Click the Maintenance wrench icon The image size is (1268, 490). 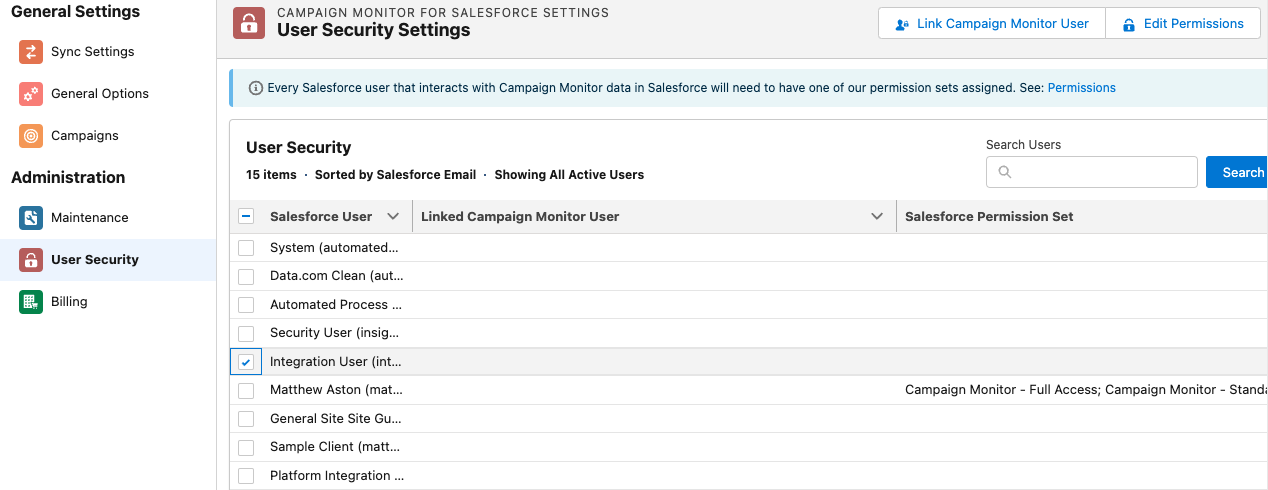(x=31, y=218)
